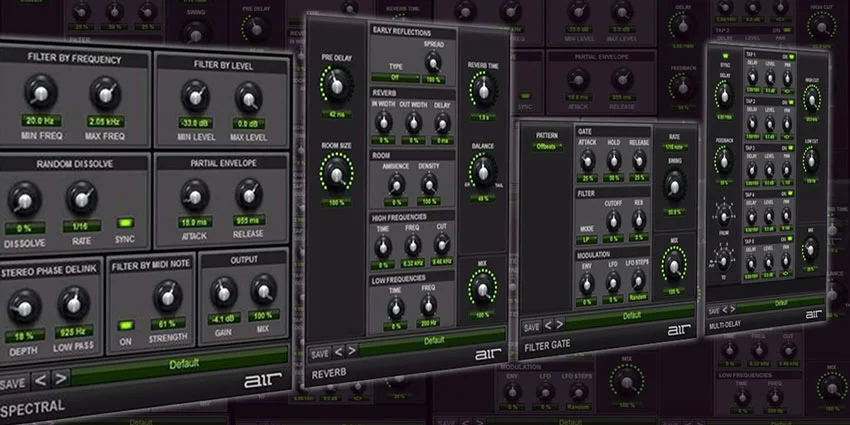
Task: Click the Early Reflections Spread knob
Action: (433, 62)
